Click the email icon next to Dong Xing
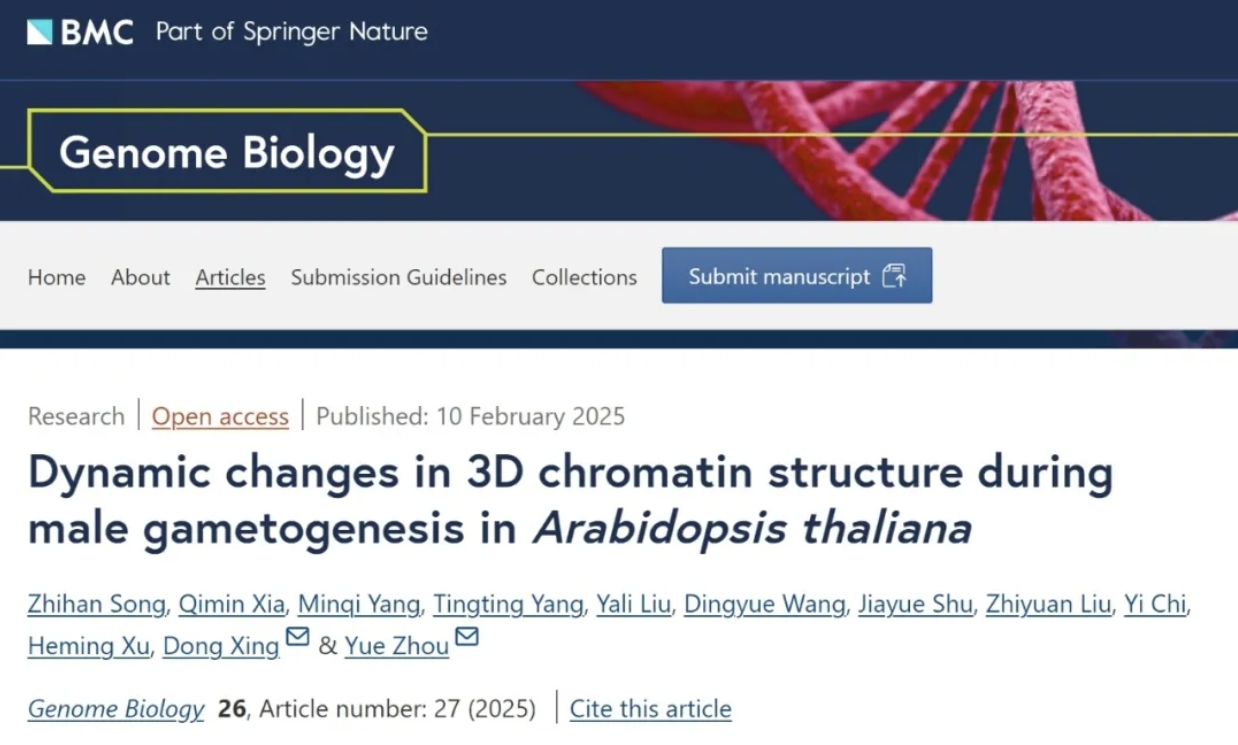The width and height of the screenshot is (1238, 745). tap(297, 637)
